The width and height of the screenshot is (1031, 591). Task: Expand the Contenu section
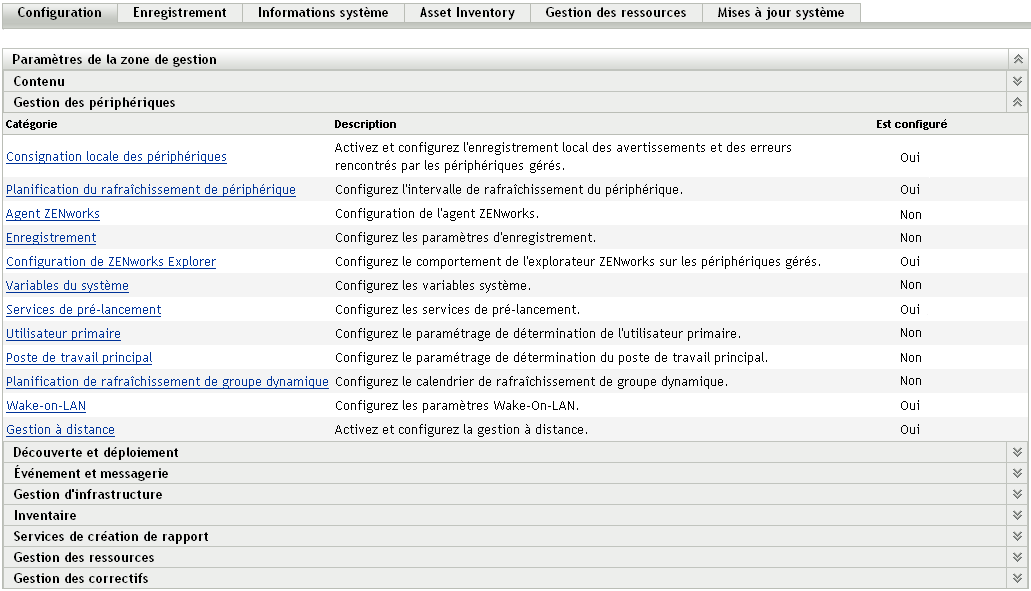point(1017,79)
